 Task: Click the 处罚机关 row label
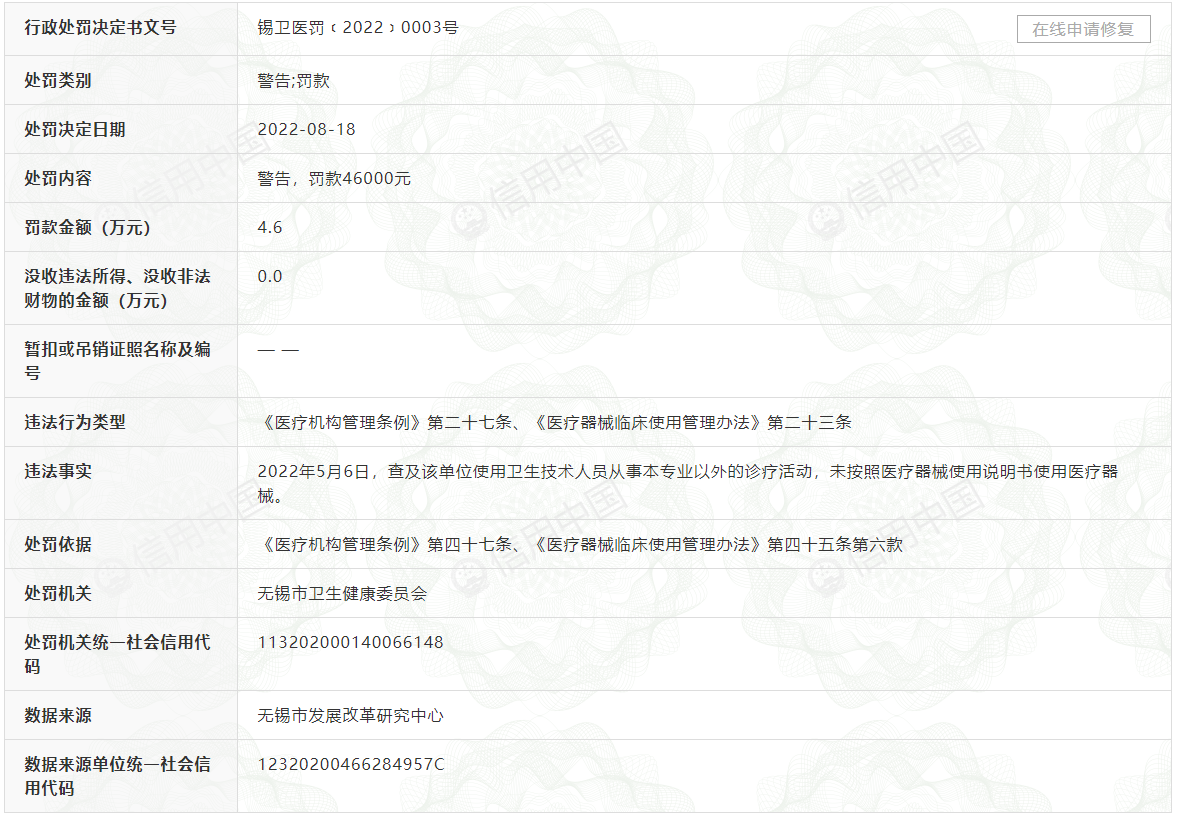pyautogui.click(x=58, y=594)
